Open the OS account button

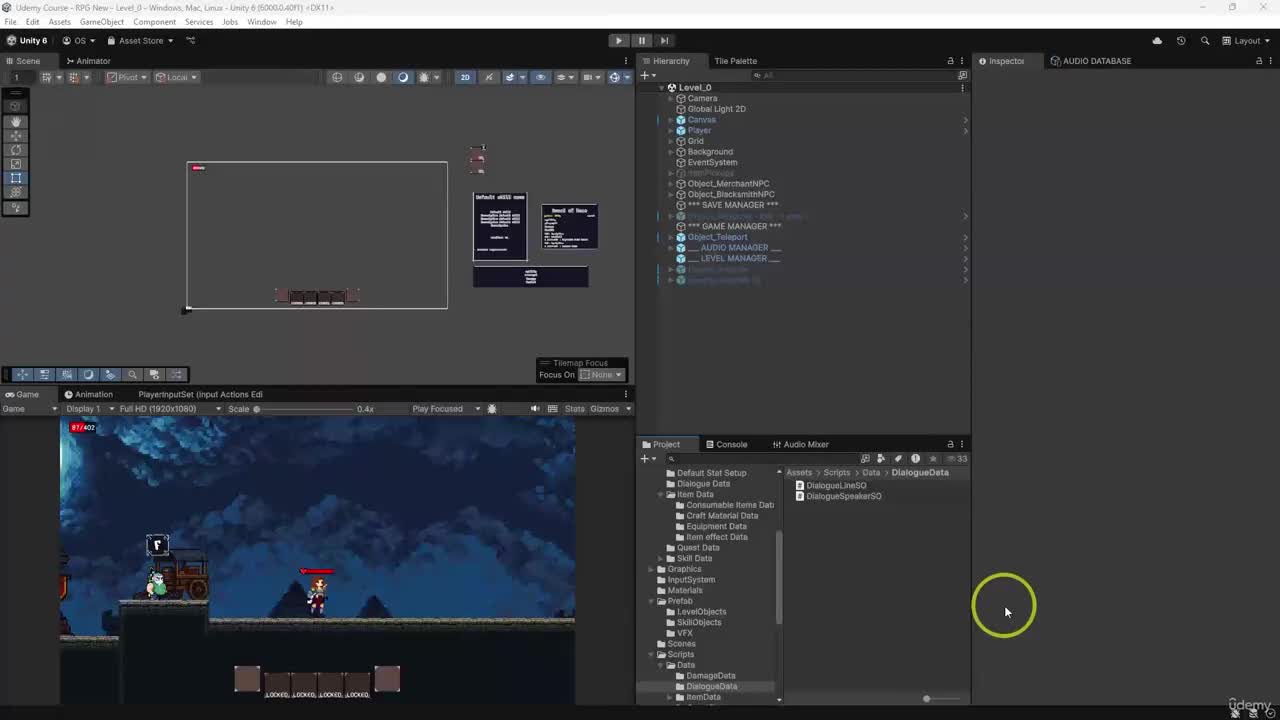tap(78, 41)
